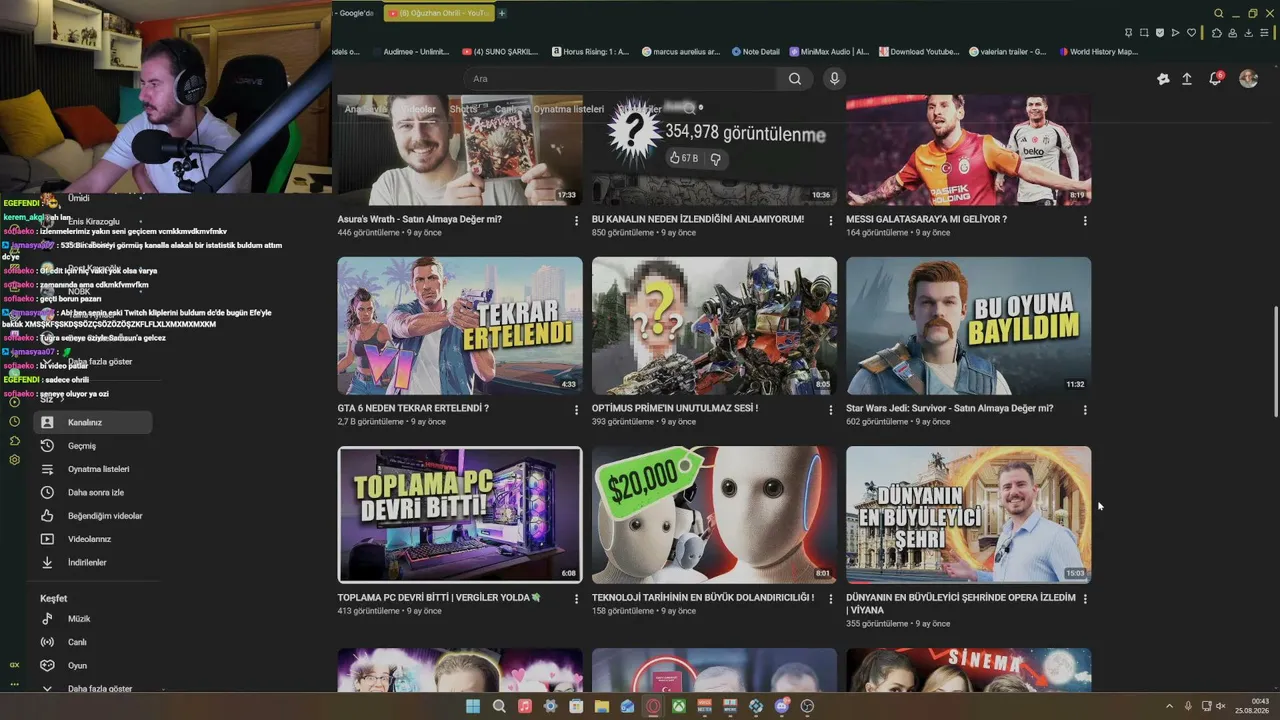Open Opera GX sidebar history clock
Image resolution: width=1280 pixels, height=720 pixels.
[14, 421]
